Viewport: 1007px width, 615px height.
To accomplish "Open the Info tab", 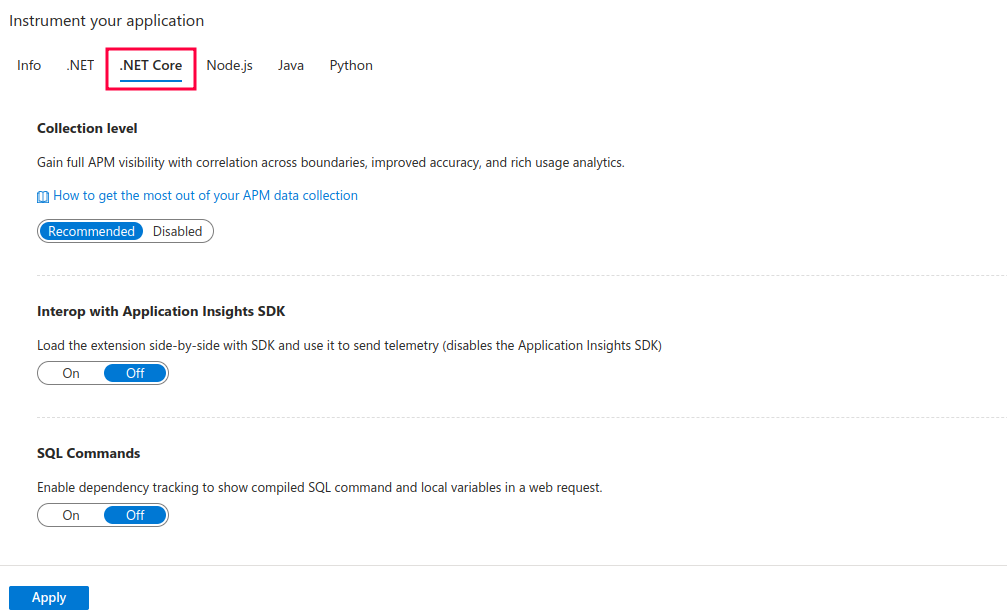I will click(x=29, y=66).
